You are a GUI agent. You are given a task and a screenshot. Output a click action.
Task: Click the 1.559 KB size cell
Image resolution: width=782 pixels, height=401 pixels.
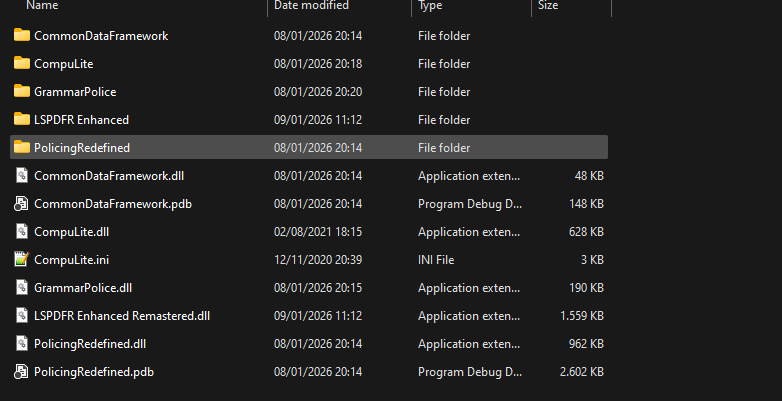tap(582, 316)
